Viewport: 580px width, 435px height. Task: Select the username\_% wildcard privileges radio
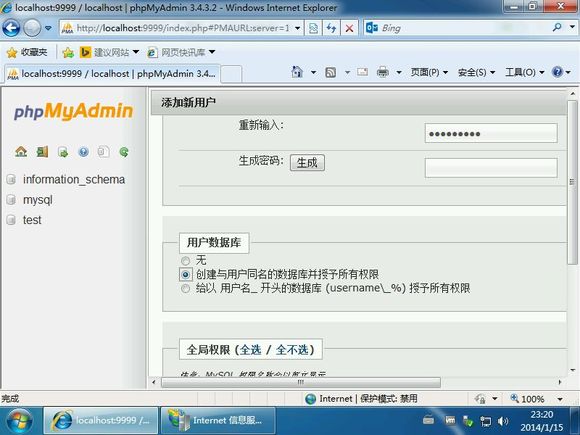[185, 289]
